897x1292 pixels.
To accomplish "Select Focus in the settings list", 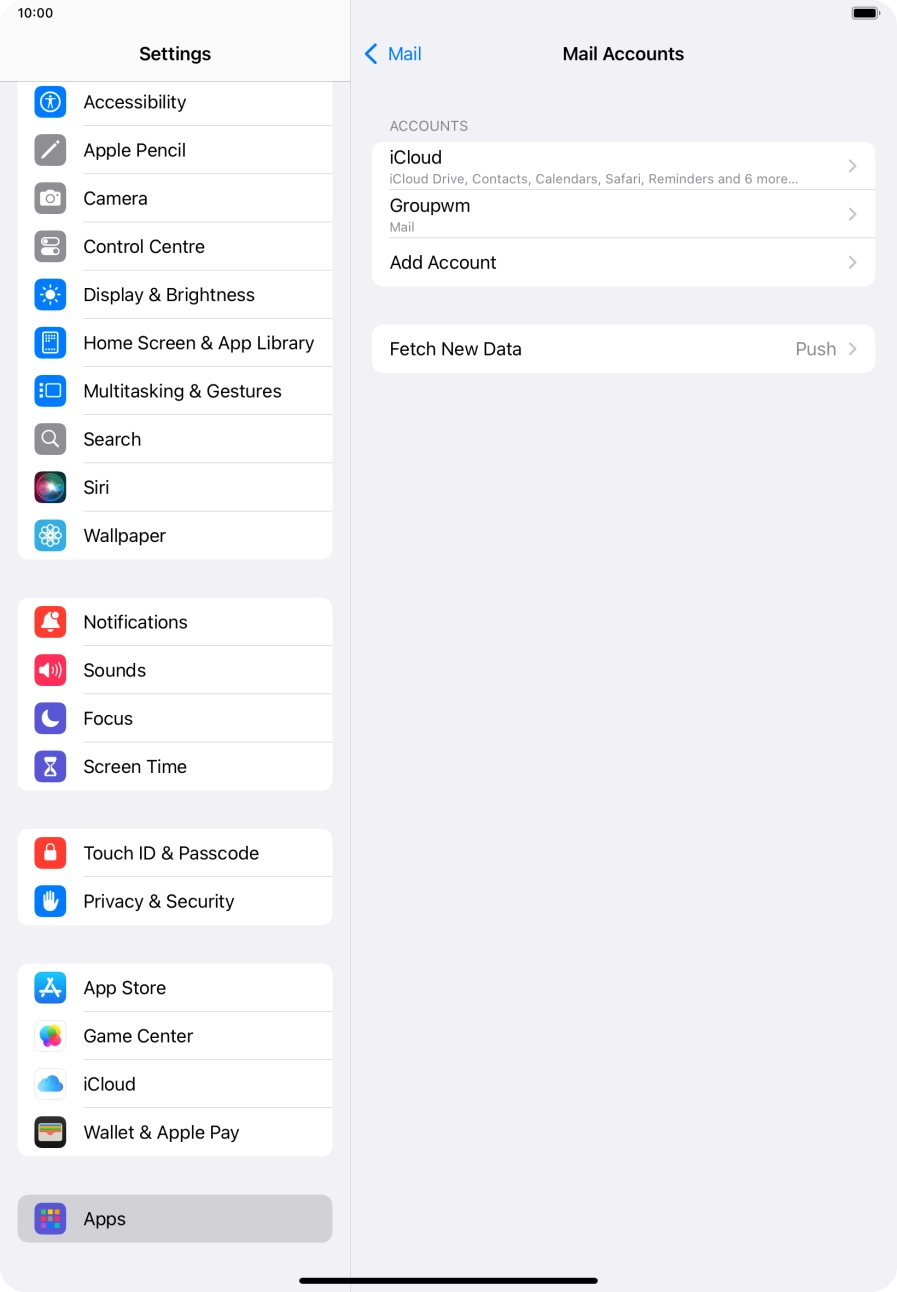I will tap(175, 718).
